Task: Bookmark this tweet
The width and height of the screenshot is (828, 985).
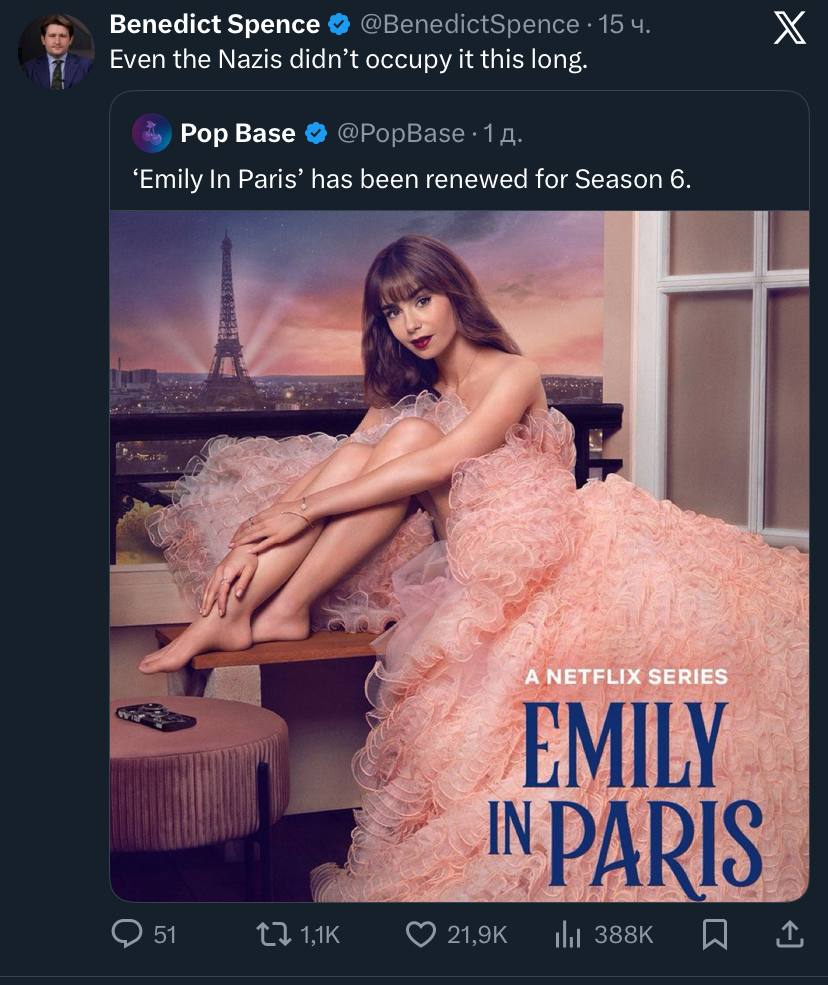Action: [x=714, y=934]
